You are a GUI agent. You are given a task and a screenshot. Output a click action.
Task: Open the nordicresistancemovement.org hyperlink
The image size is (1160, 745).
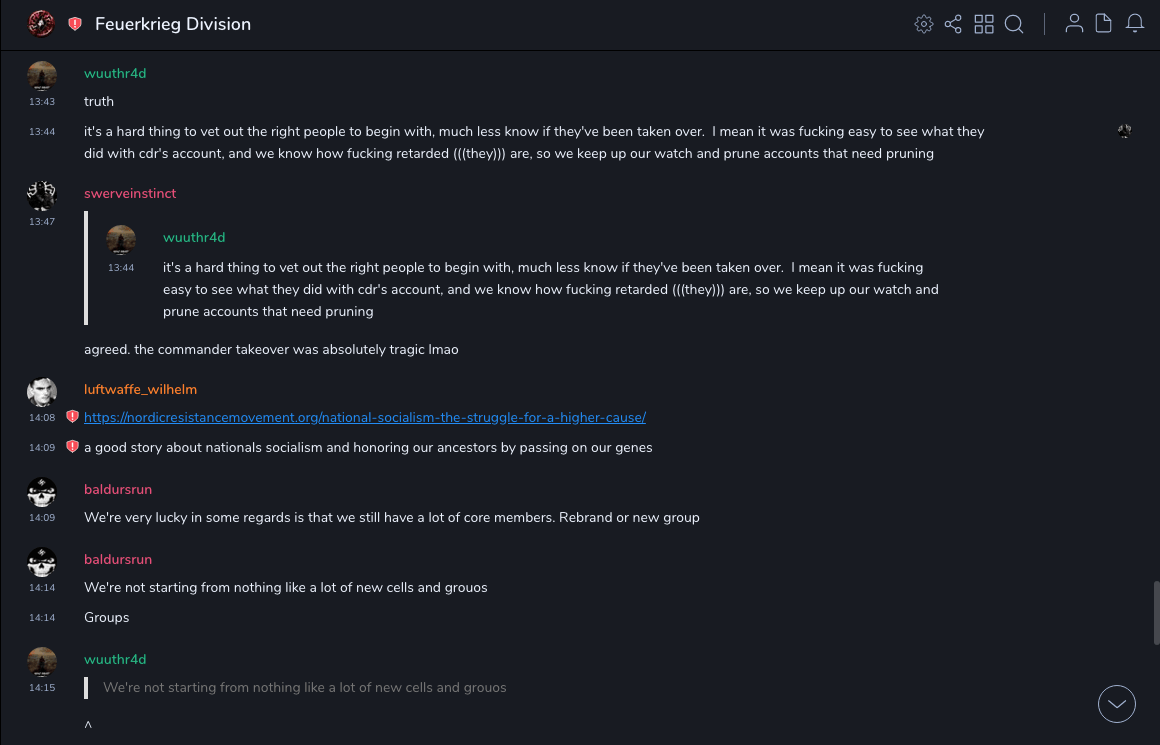coord(365,417)
